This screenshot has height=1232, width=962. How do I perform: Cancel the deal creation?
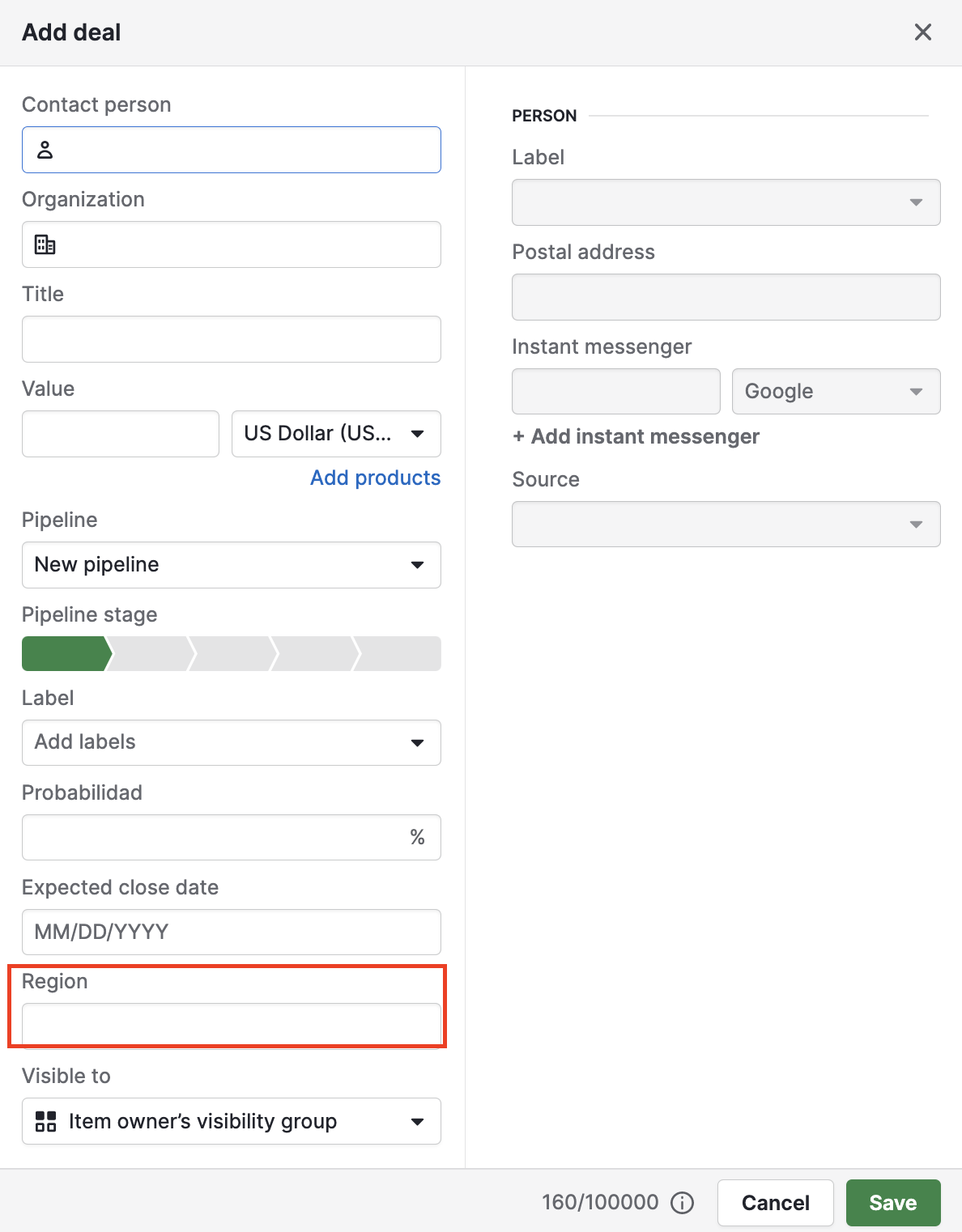click(774, 1203)
